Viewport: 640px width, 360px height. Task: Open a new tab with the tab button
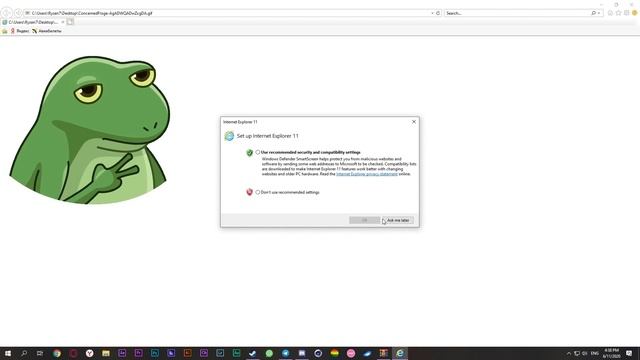[x=70, y=22]
